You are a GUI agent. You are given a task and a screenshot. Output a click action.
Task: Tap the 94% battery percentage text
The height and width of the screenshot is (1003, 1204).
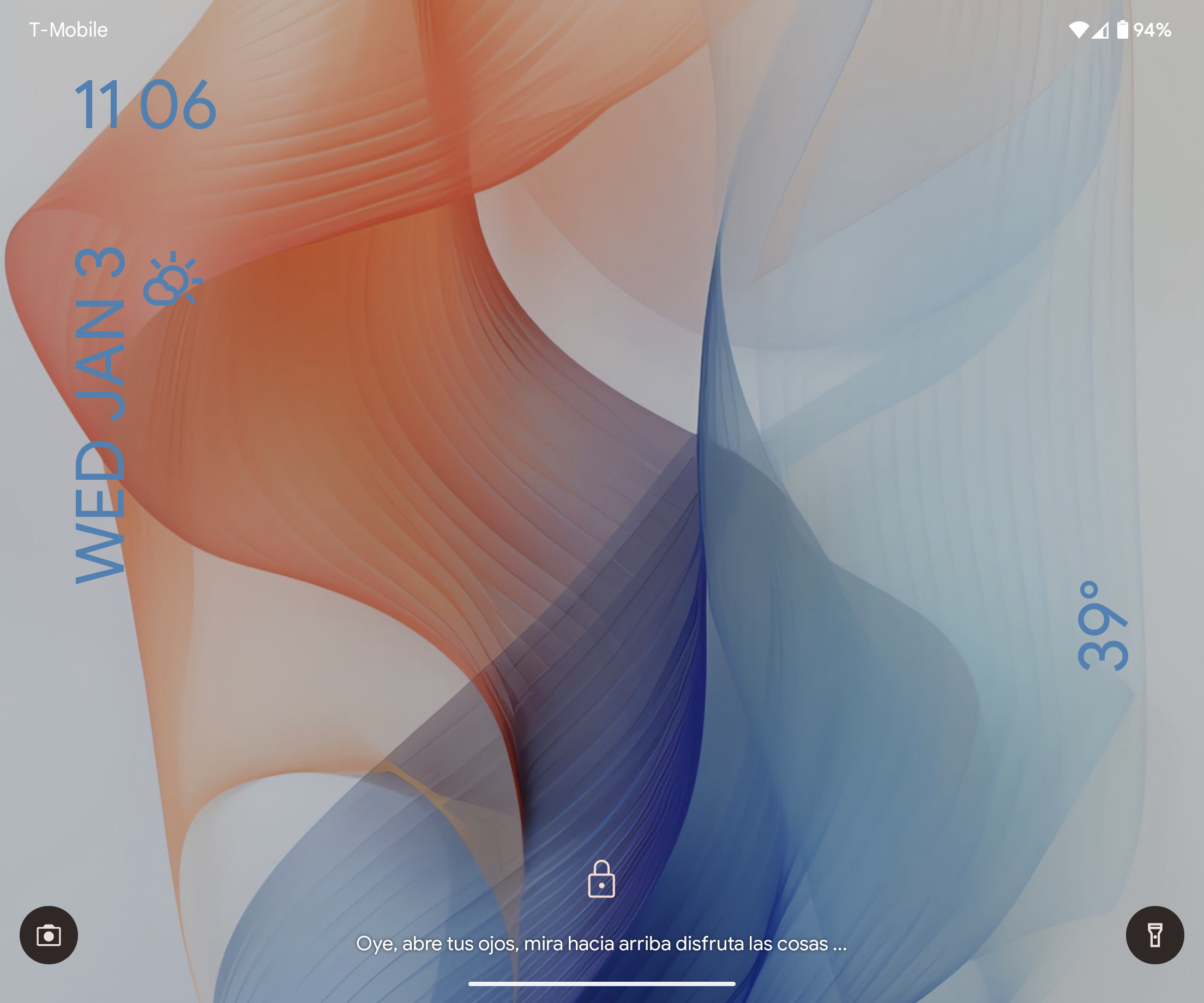[x=1152, y=30]
